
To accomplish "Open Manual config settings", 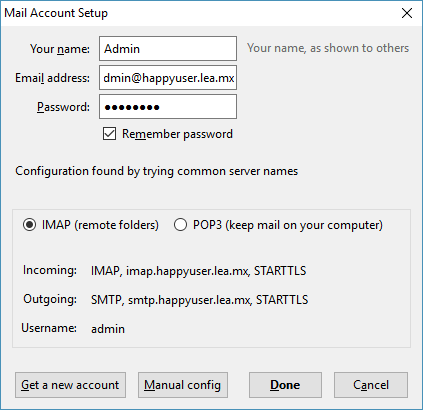I will coord(183,385).
